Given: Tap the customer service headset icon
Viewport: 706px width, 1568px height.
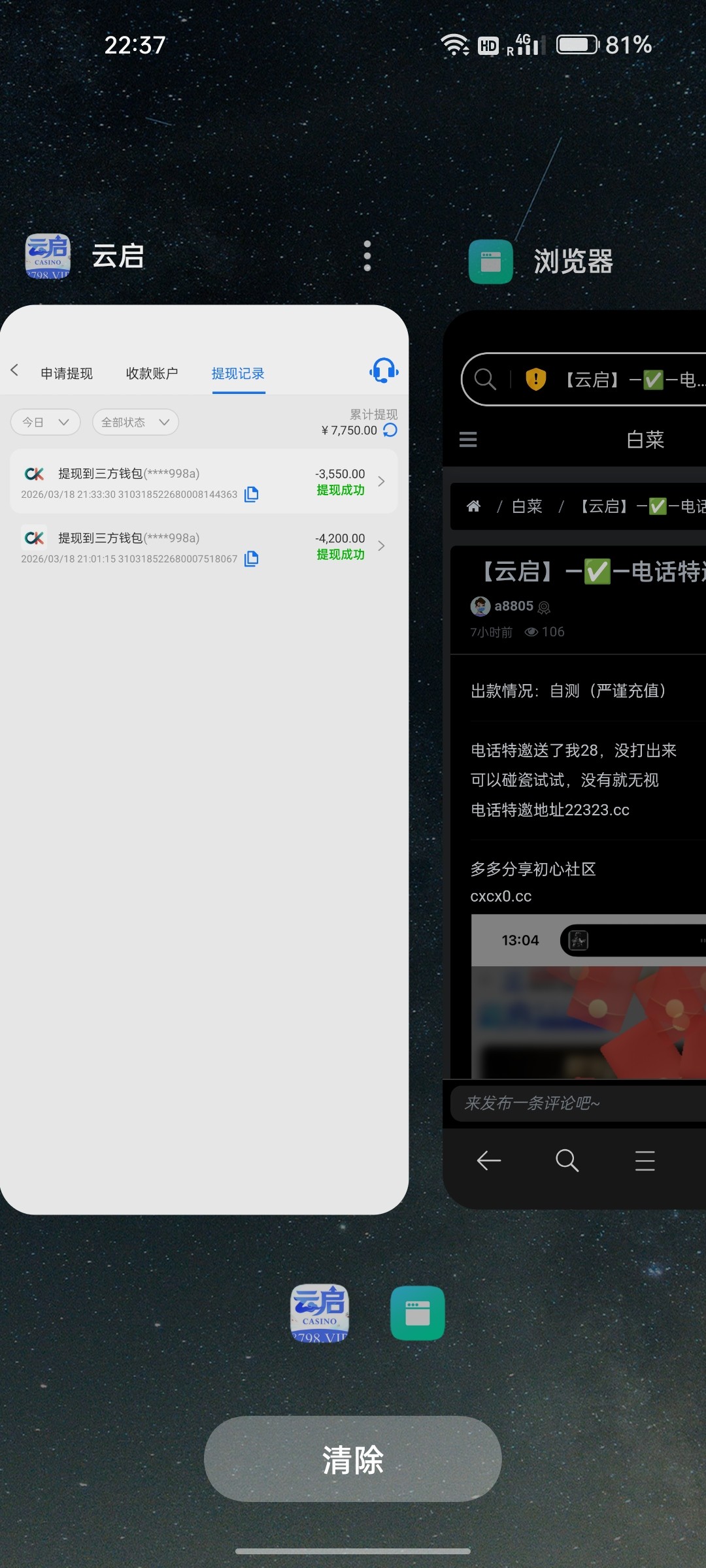Looking at the screenshot, I should tap(384, 370).
